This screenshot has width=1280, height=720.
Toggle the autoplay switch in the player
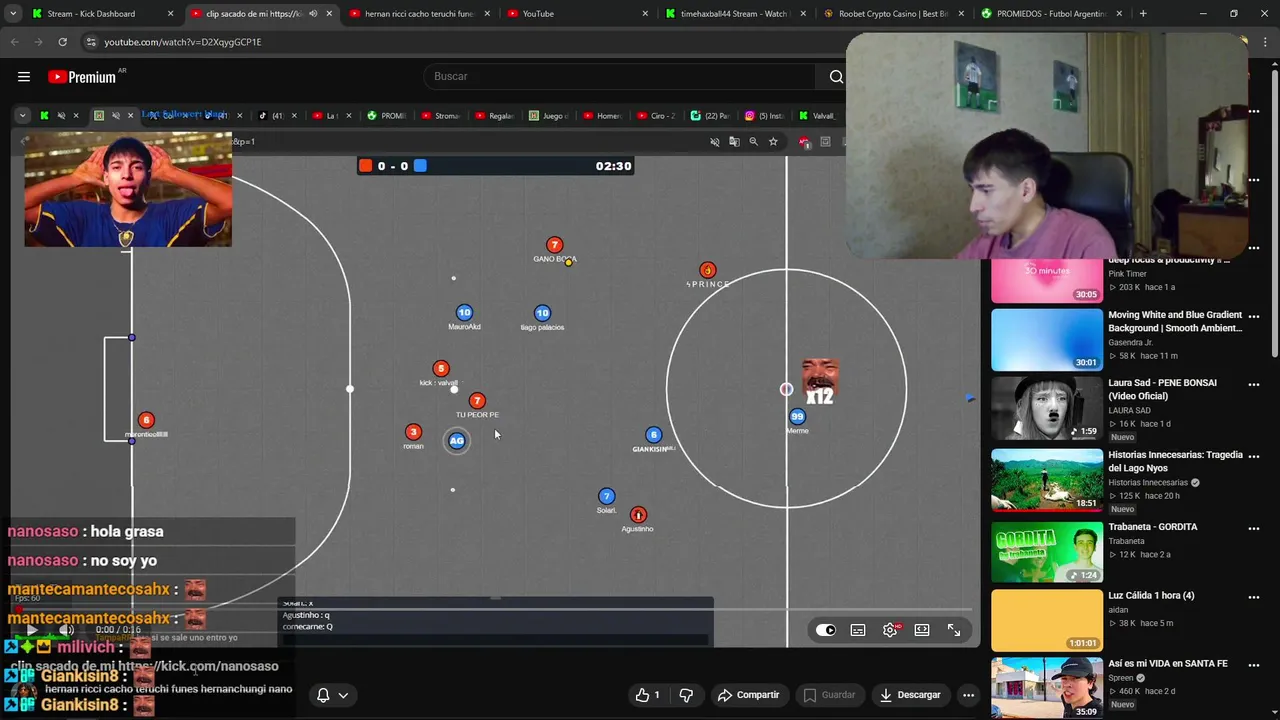[825, 630]
